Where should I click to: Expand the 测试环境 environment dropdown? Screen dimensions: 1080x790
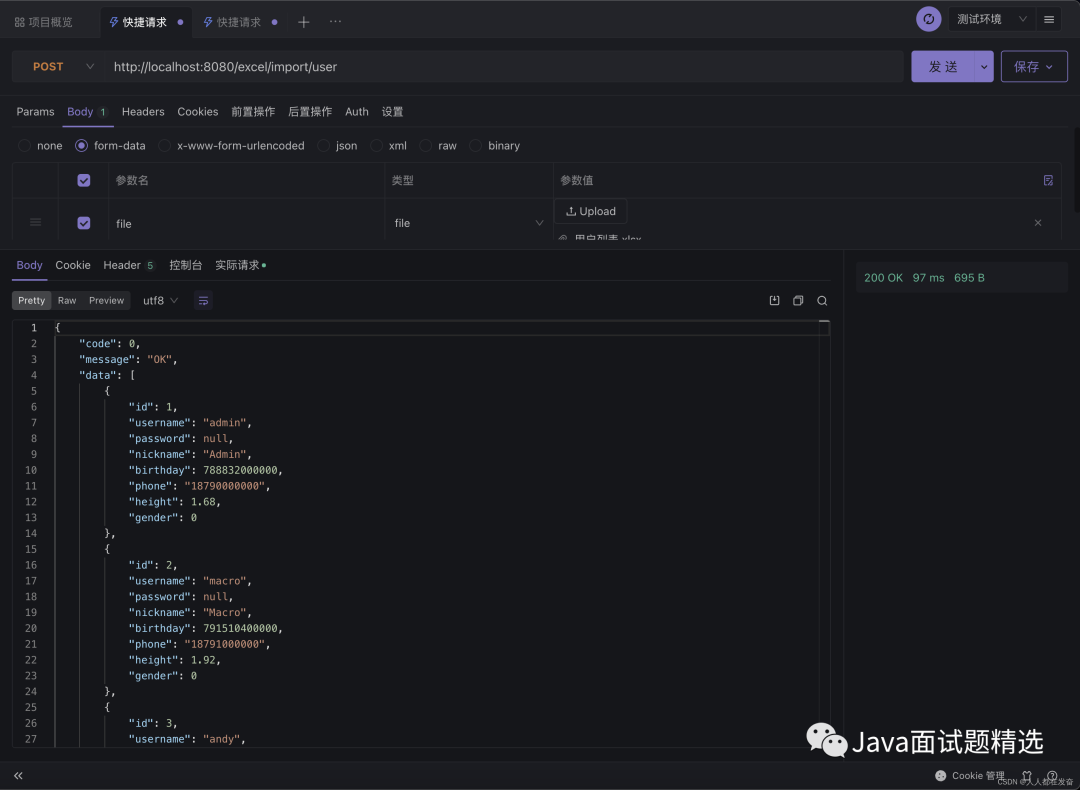point(990,19)
